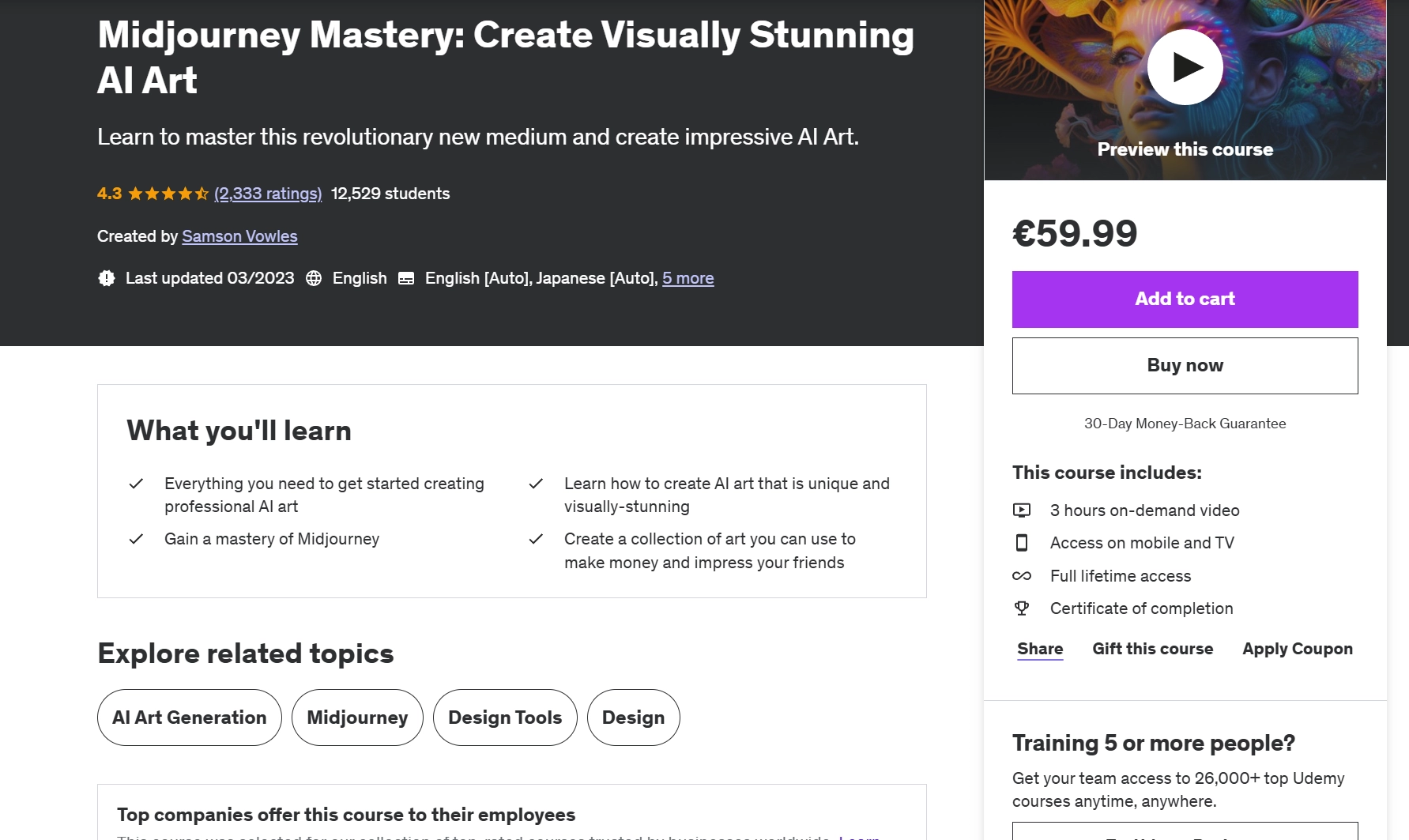Visit instructor Samson Vowles profile
1409x840 pixels.
click(239, 236)
